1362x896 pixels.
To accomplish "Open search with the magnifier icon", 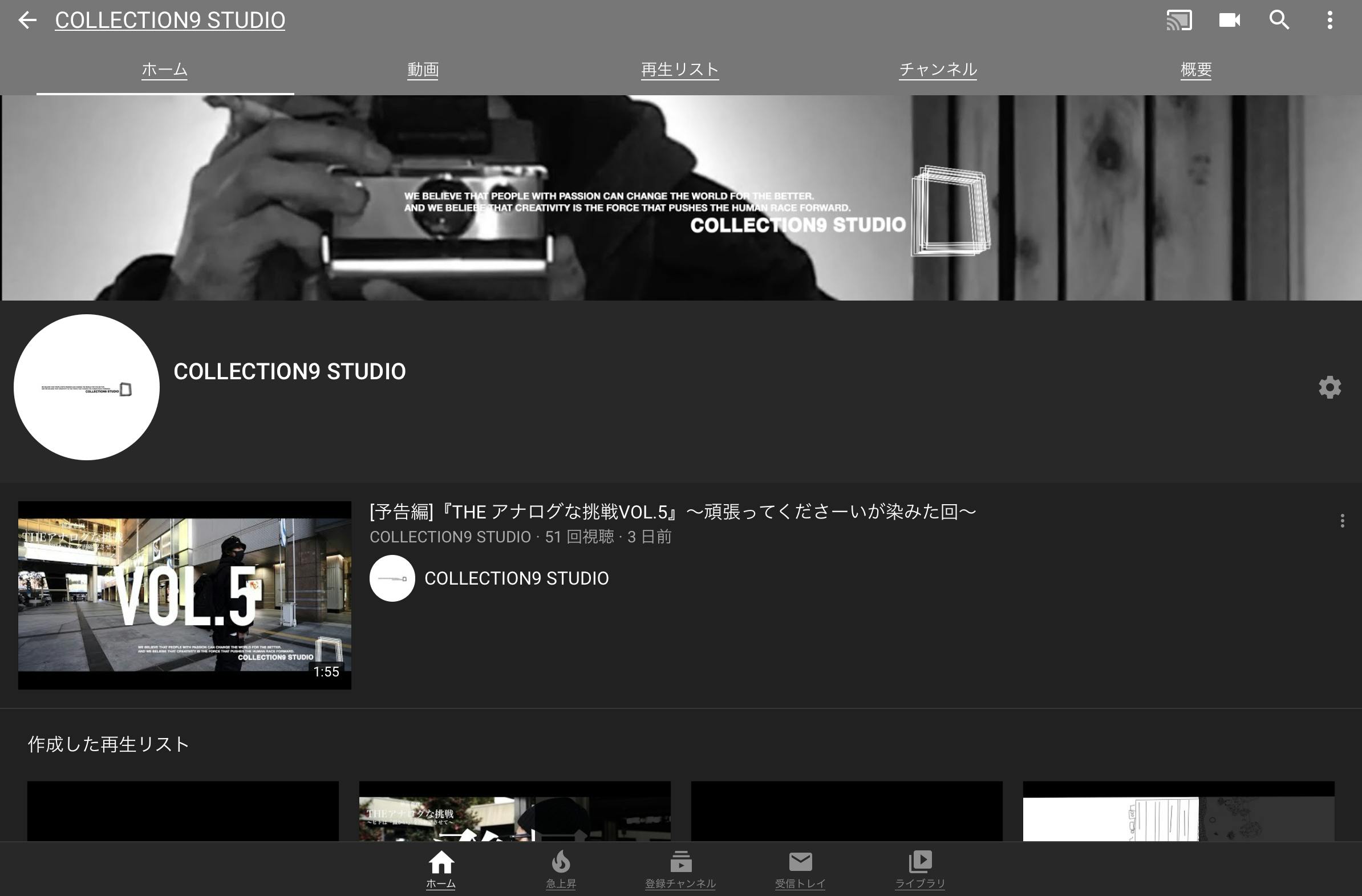I will tap(1279, 21).
